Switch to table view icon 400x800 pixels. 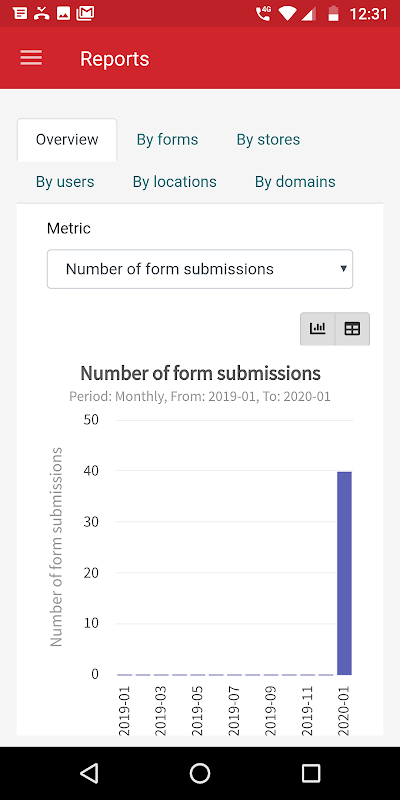click(352, 329)
